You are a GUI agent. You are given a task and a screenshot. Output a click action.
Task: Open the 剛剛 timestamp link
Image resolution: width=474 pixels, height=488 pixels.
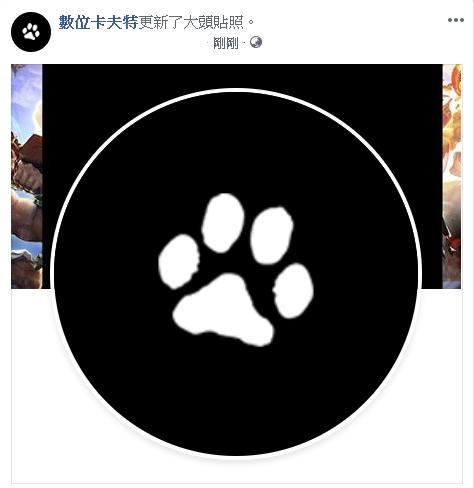tap(226, 43)
